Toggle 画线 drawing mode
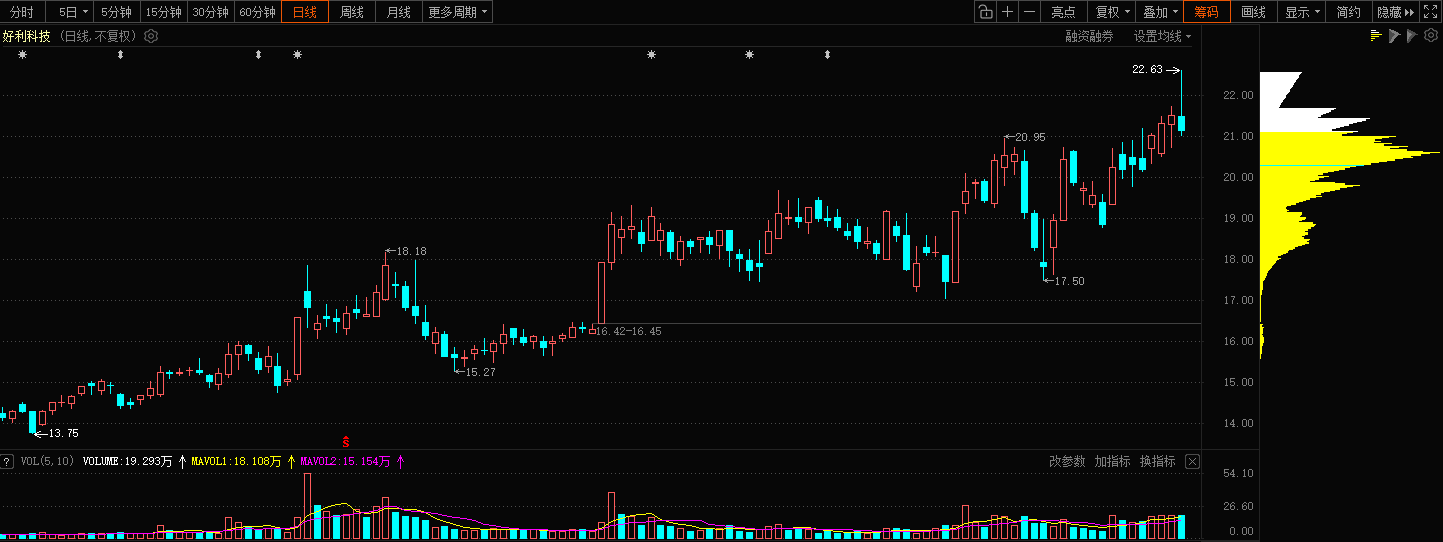Image resolution: width=1443 pixels, height=542 pixels. coord(1254,12)
